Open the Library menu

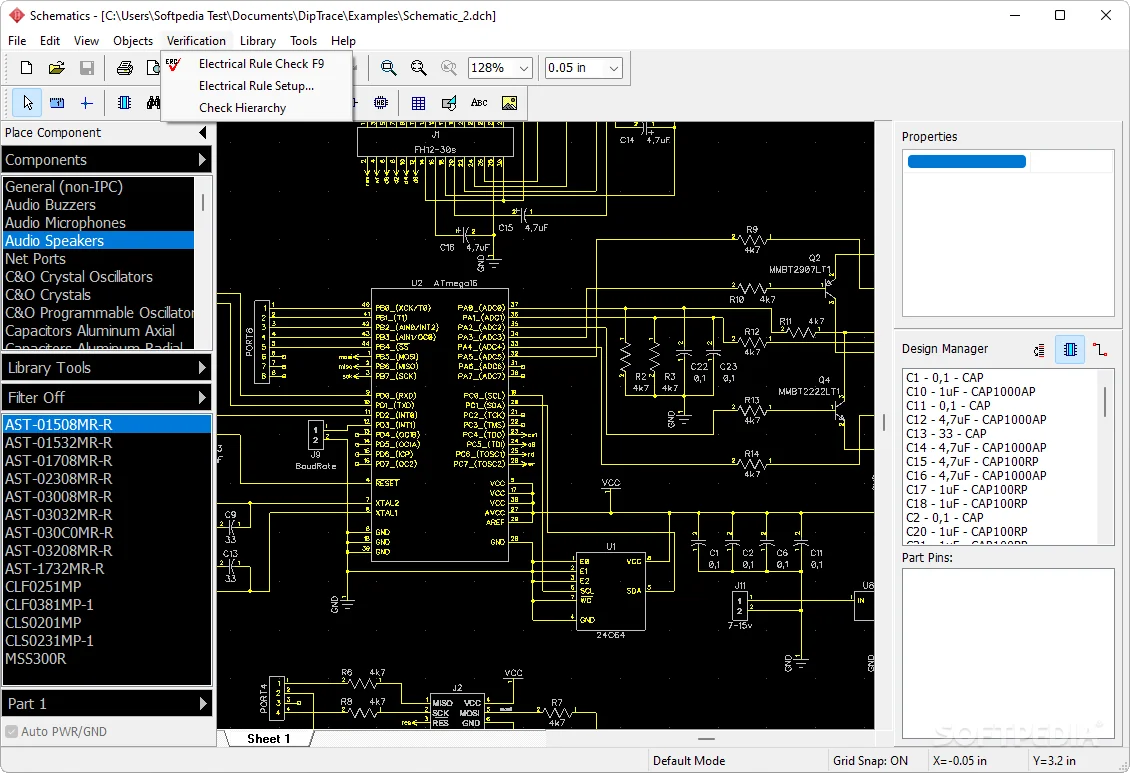258,41
